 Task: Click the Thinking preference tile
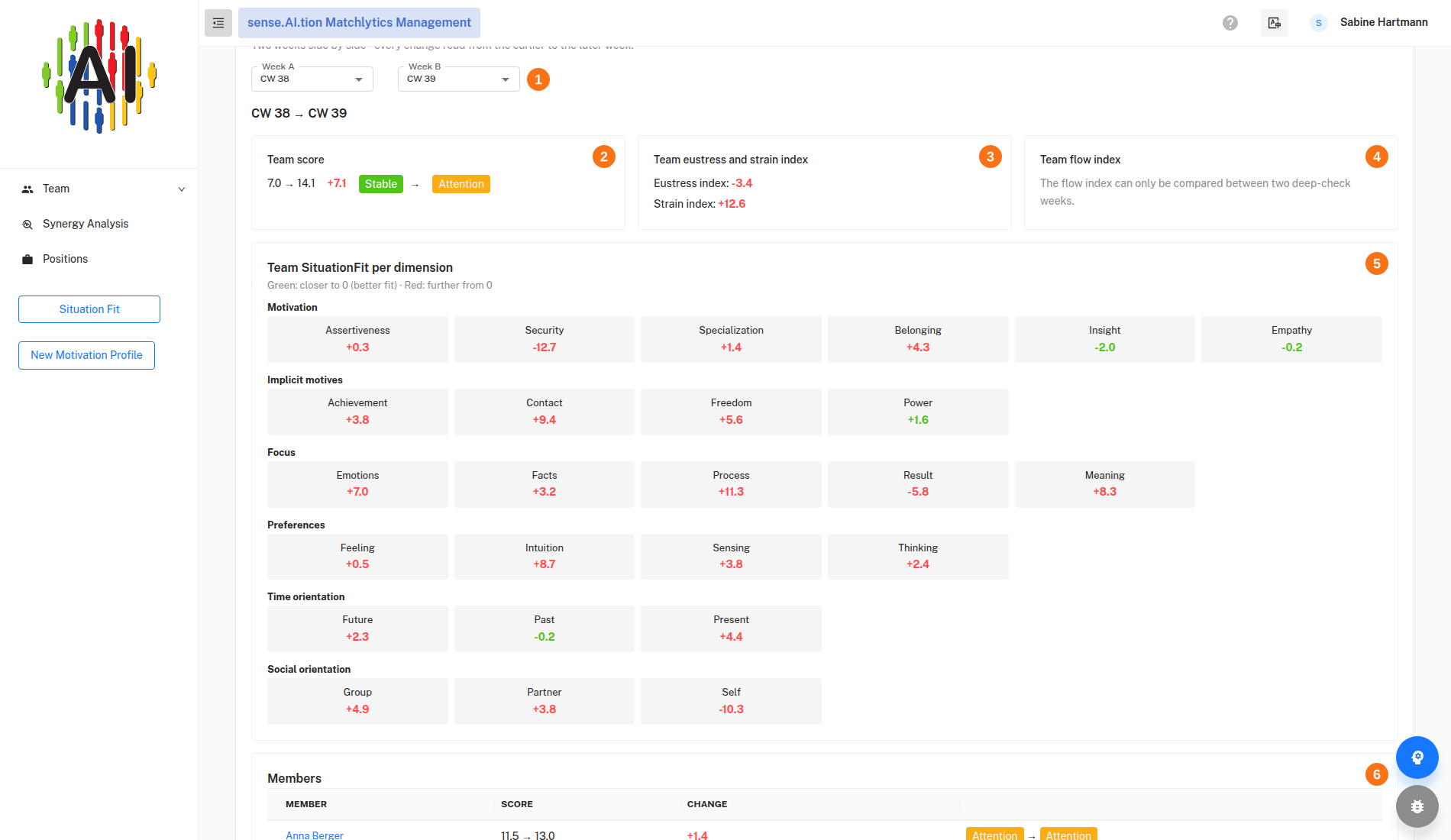click(x=918, y=557)
